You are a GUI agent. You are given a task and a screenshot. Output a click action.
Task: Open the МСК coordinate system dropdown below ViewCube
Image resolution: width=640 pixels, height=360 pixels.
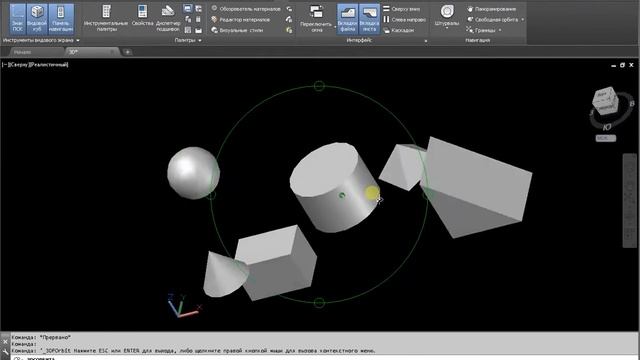click(606, 138)
